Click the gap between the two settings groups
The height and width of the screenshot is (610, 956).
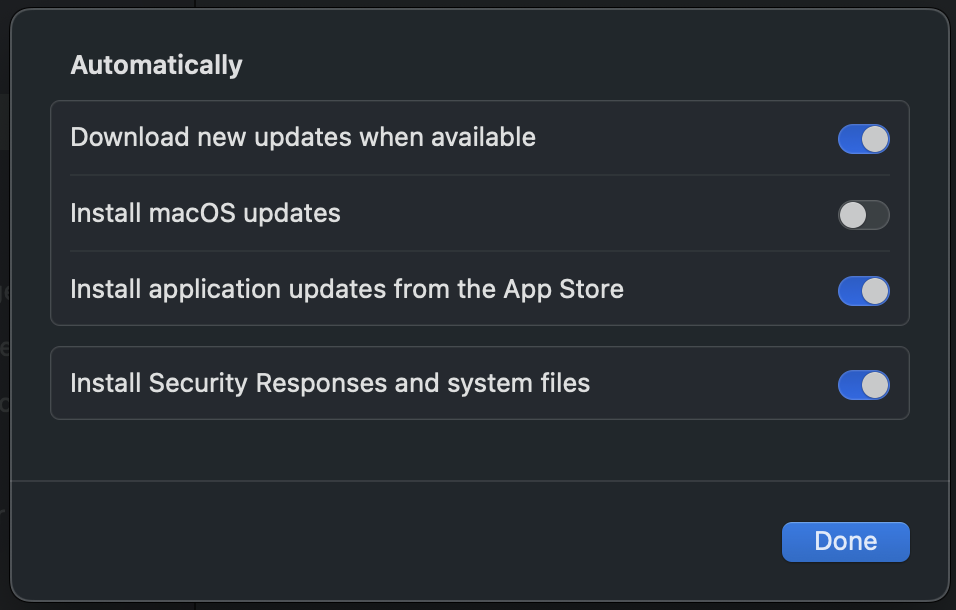tap(480, 336)
